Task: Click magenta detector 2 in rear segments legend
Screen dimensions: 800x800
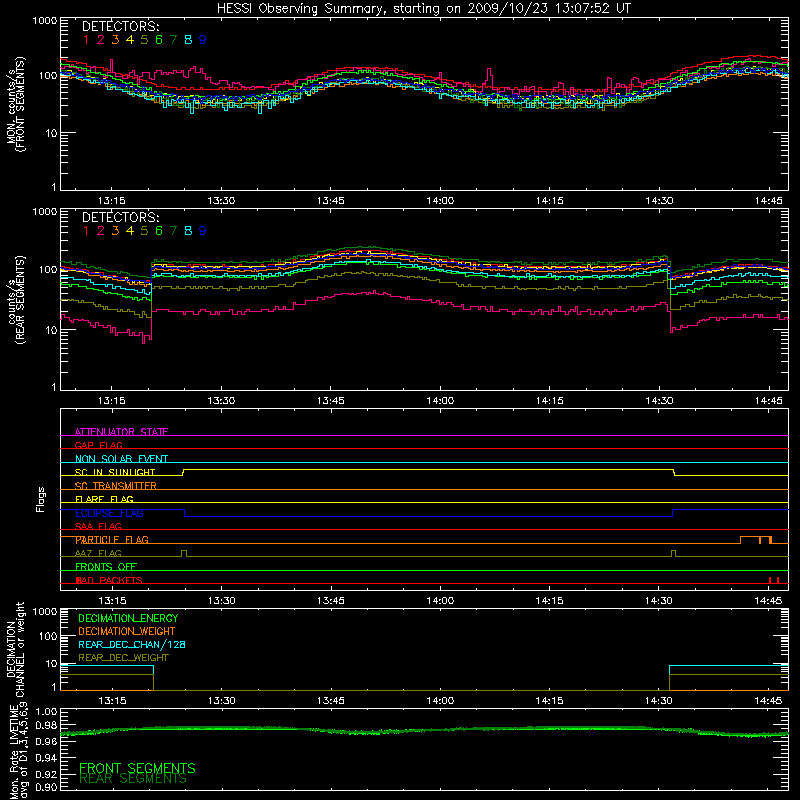Action: coord(101,231)
